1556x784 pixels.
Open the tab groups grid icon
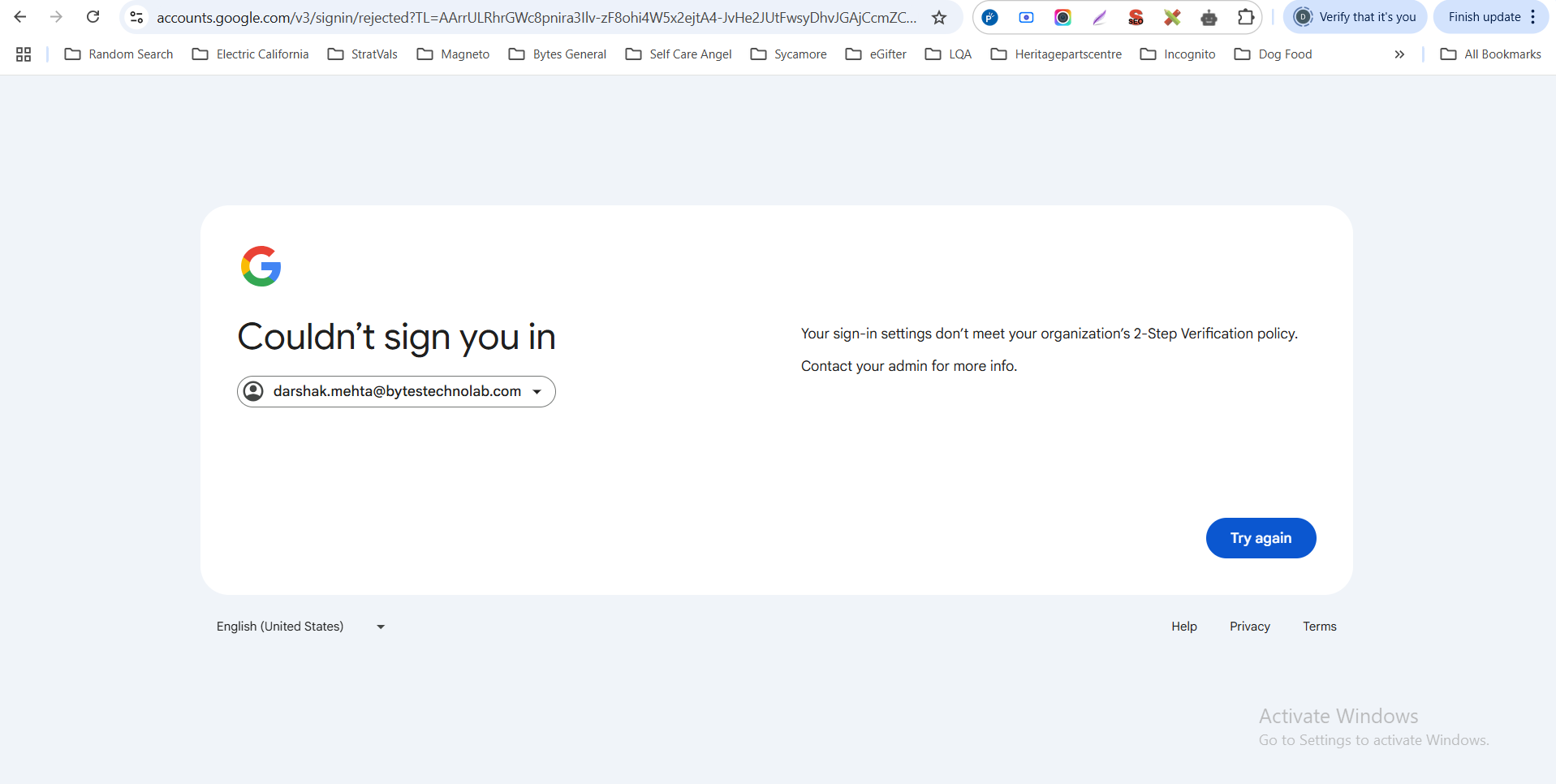[24, 54]
